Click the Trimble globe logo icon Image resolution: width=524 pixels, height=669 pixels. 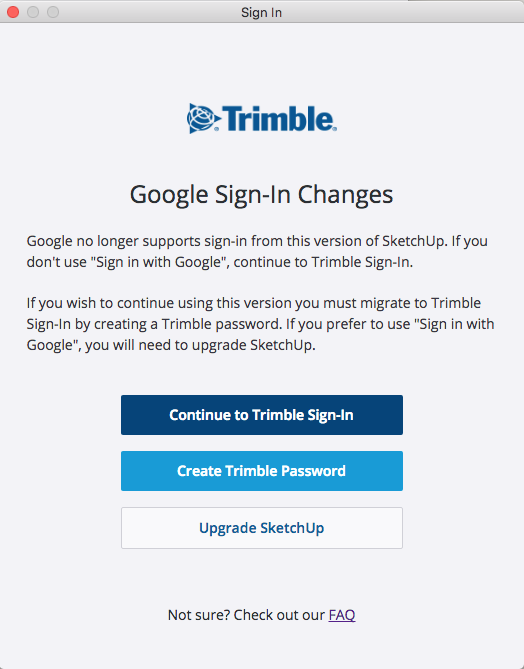click(203, 118)
